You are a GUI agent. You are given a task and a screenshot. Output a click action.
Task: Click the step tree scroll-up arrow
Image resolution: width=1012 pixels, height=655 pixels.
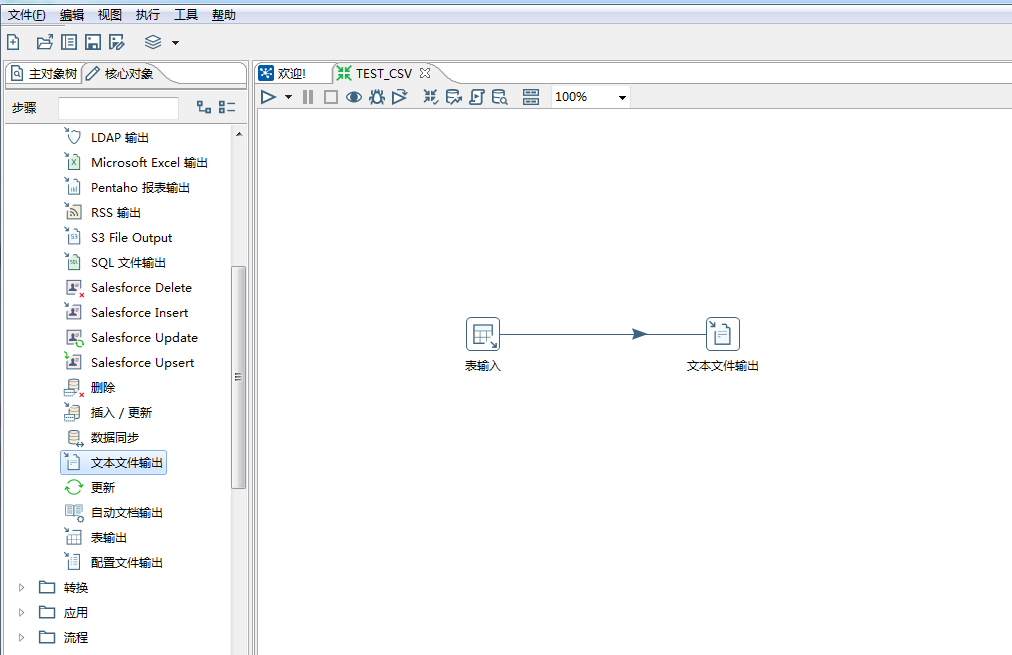239,134
